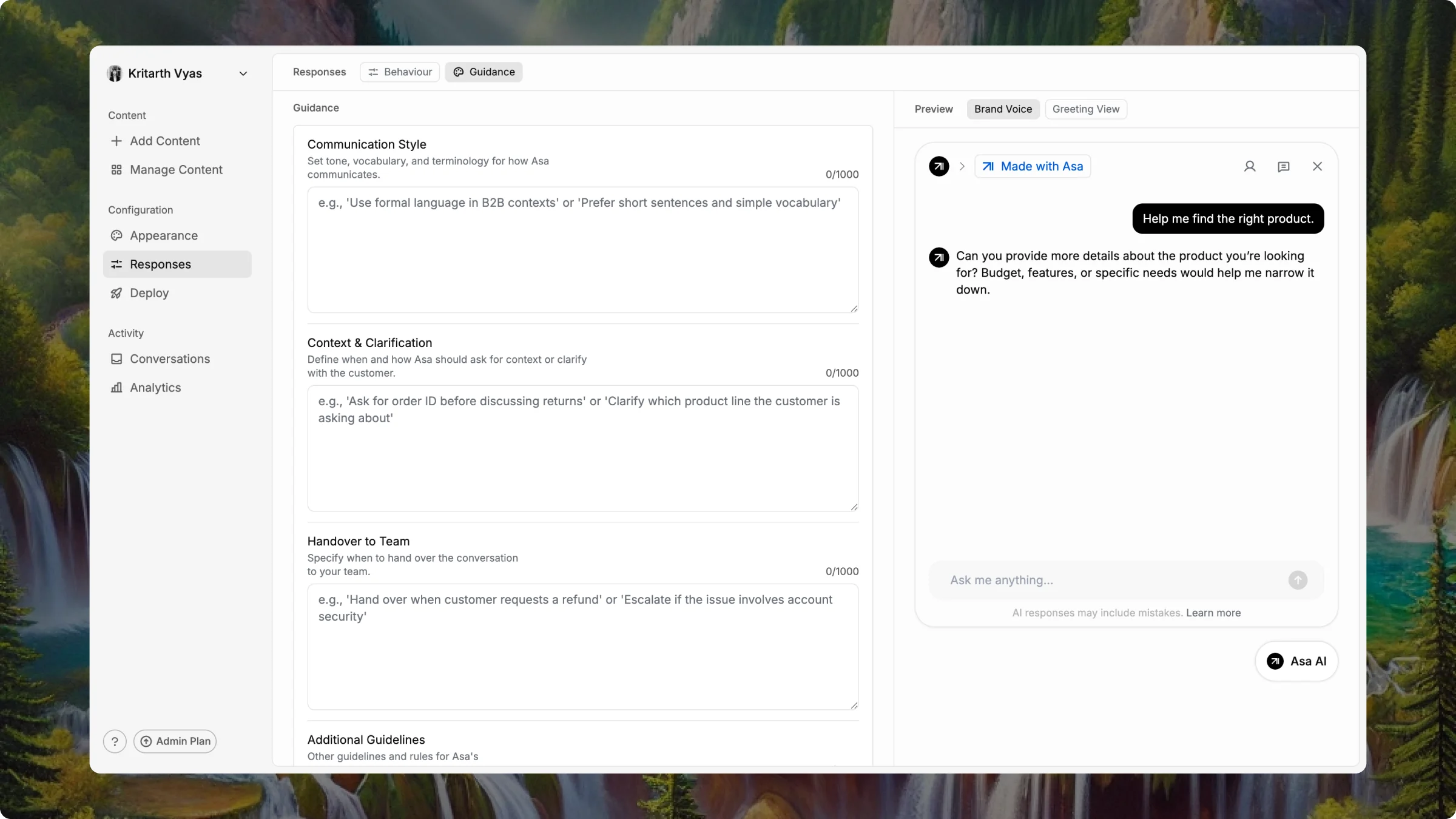Click the Guidance tab palette icon

click(459, 72)
